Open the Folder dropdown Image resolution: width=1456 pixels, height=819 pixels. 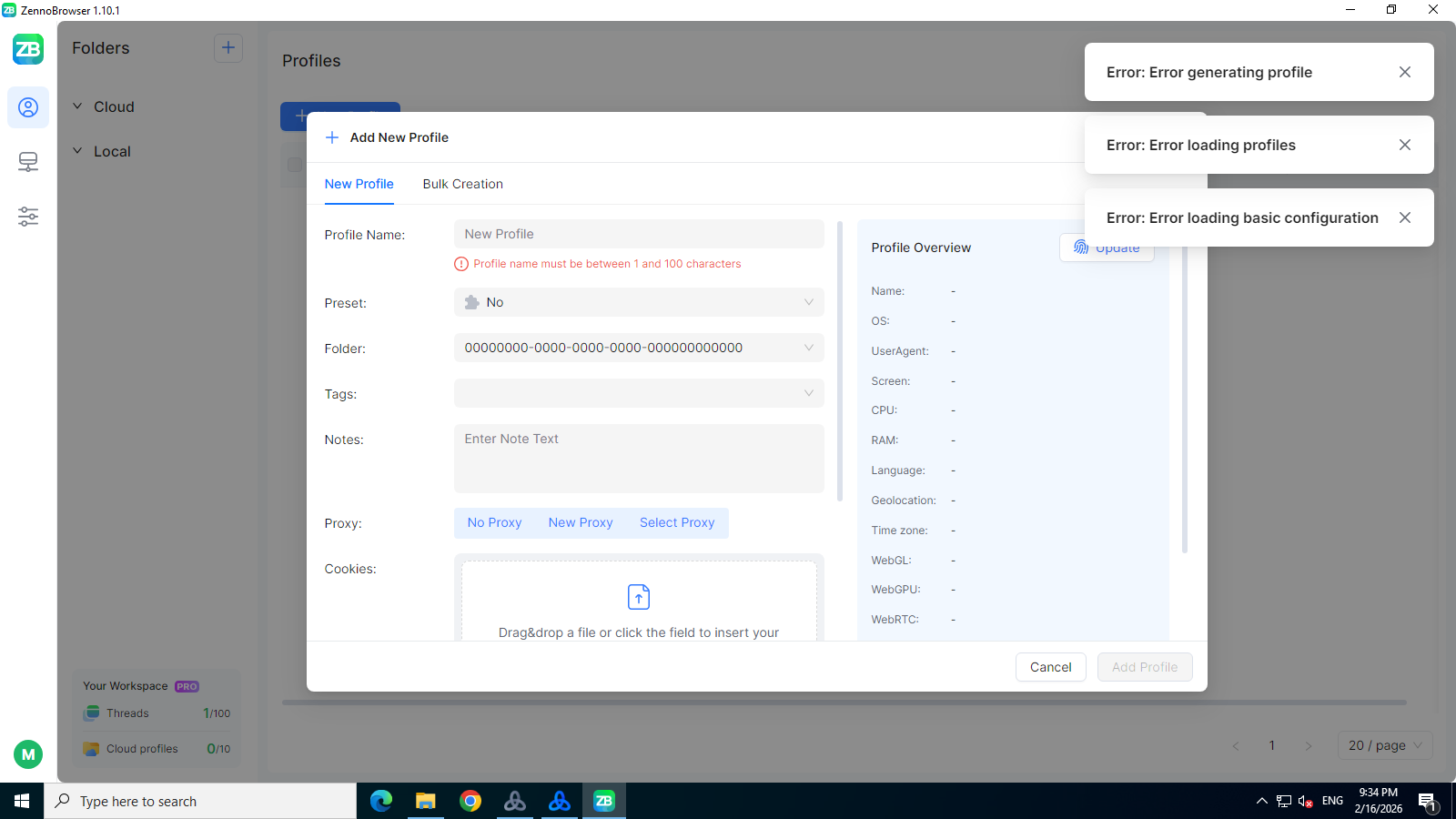click(639, 348)
